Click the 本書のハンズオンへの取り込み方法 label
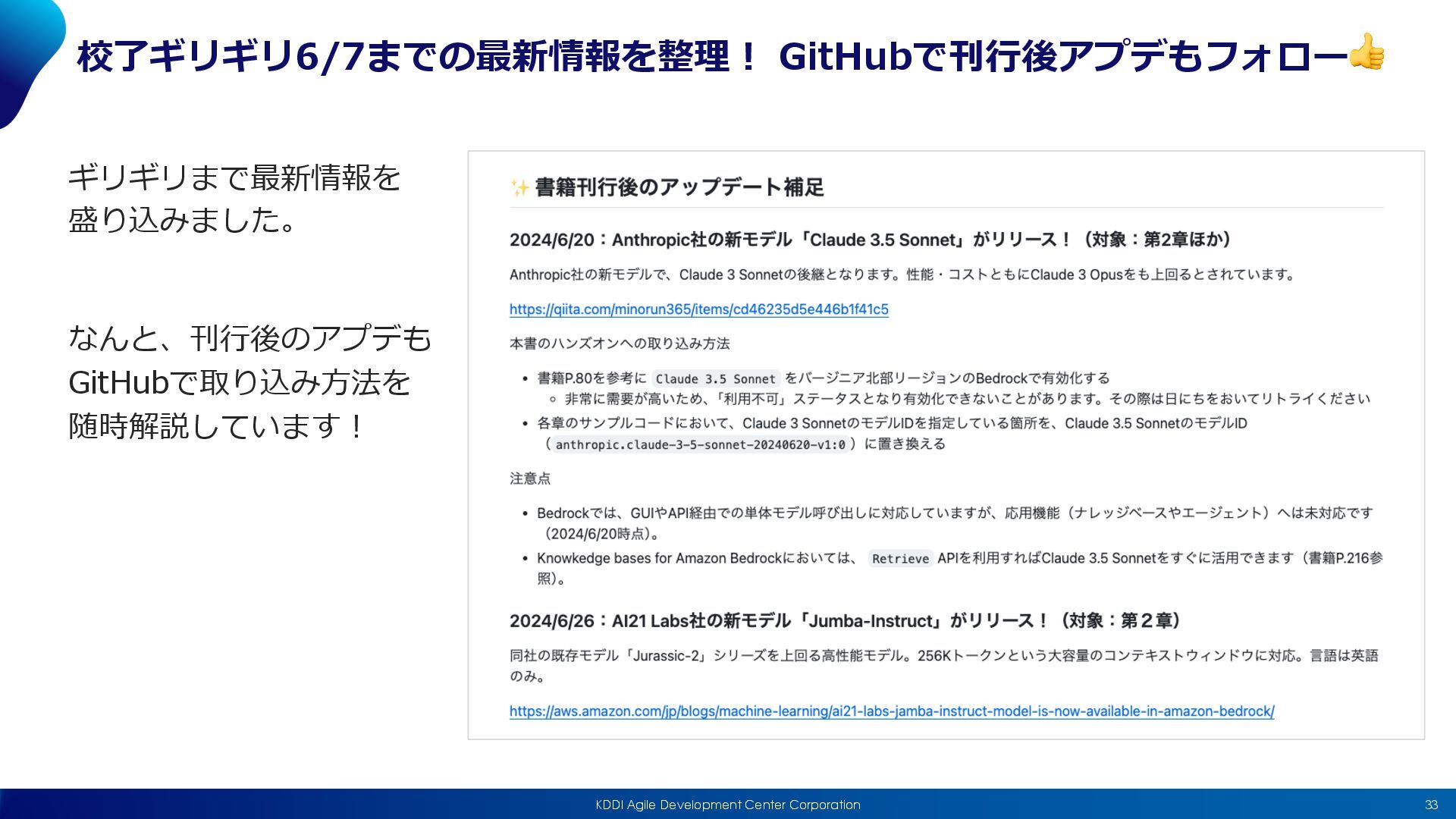The height and width of the screenshot is (819, 1456). point(619,344)
